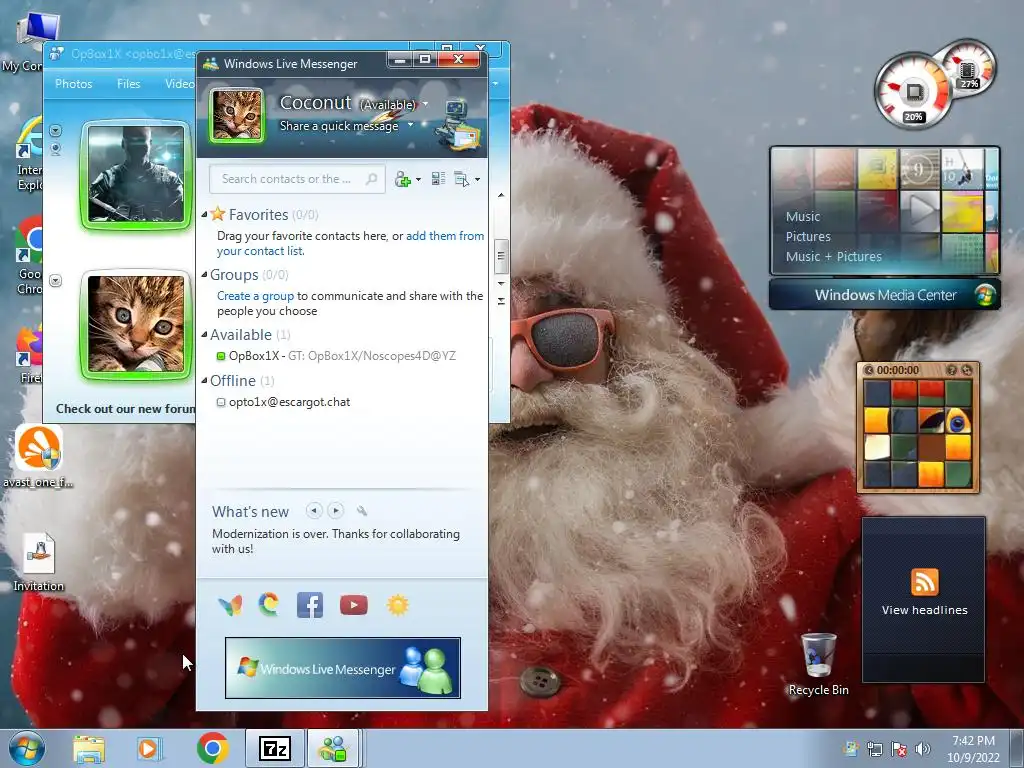Click the 7-Zip taskbar button

(x=275, y=748)
